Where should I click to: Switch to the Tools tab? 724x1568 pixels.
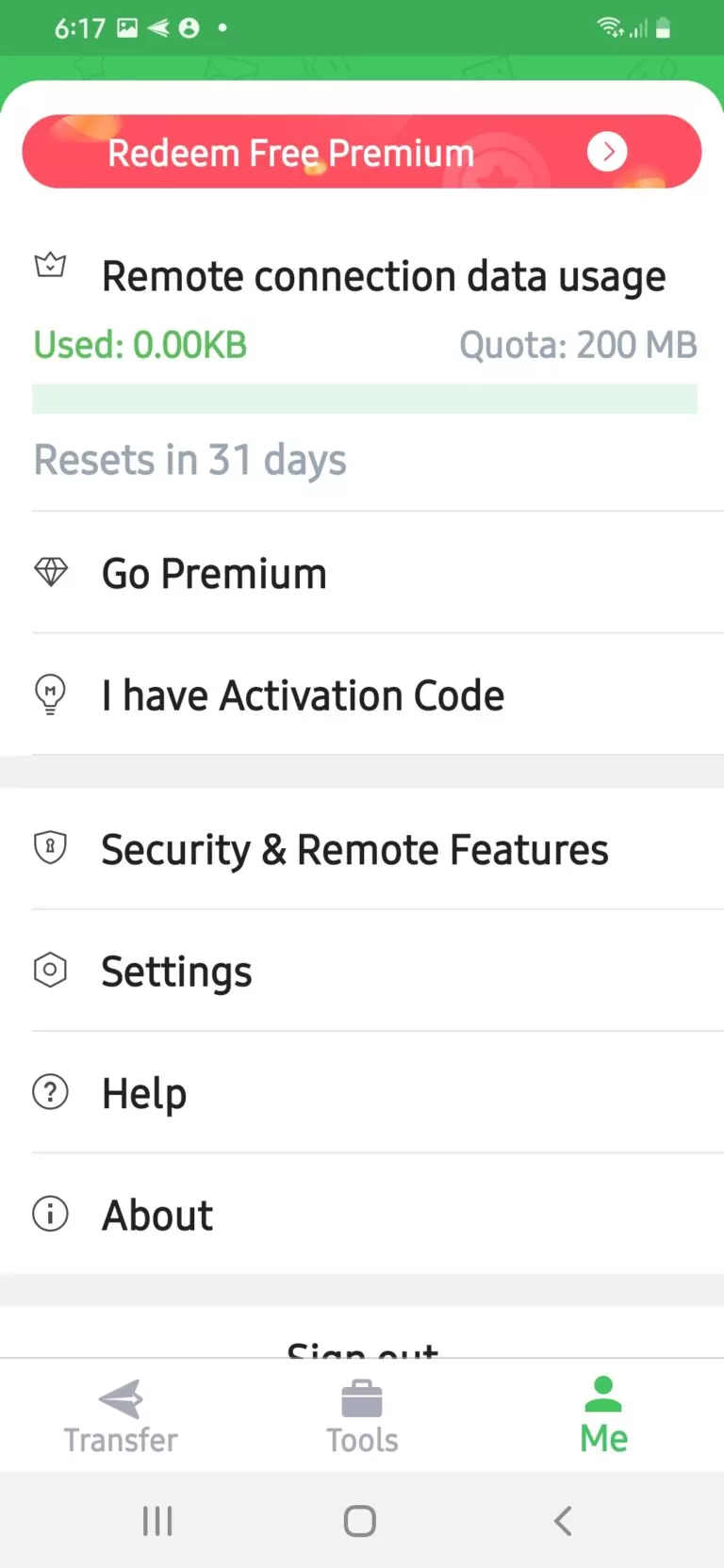pos(362,1415)
